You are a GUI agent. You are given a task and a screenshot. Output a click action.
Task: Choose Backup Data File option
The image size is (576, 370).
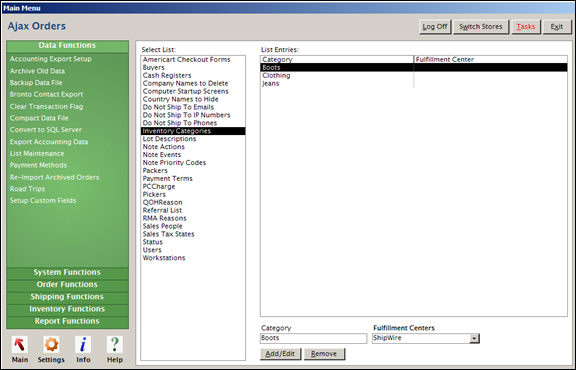[36, 83]
